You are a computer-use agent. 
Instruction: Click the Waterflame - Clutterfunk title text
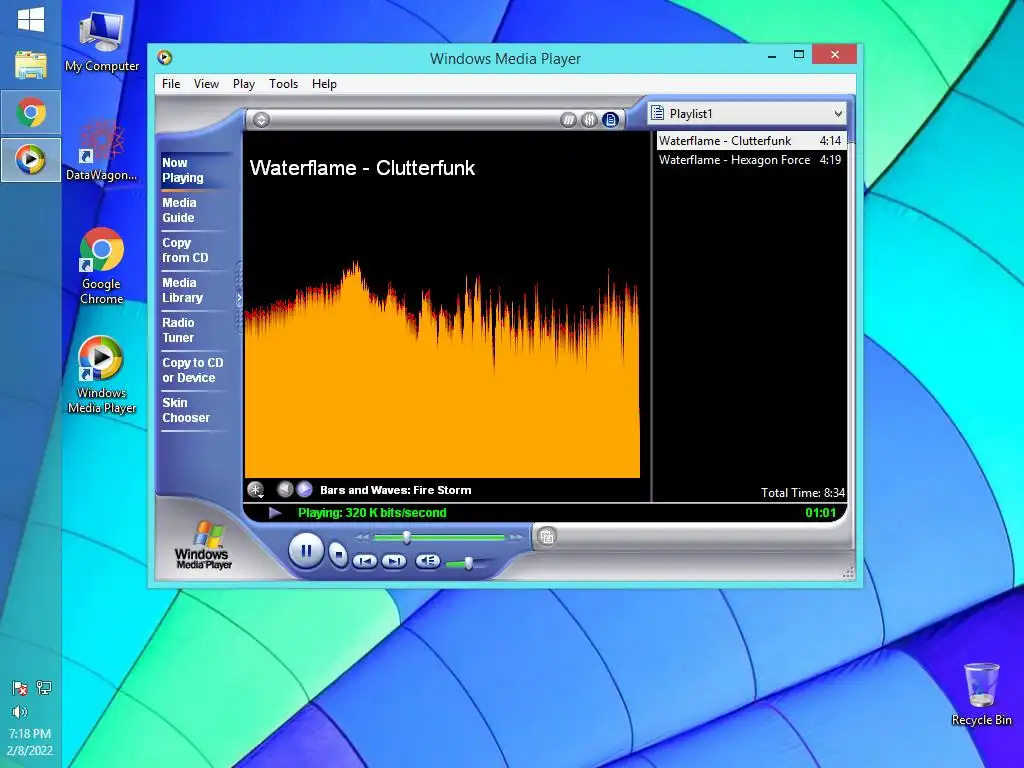362,168
